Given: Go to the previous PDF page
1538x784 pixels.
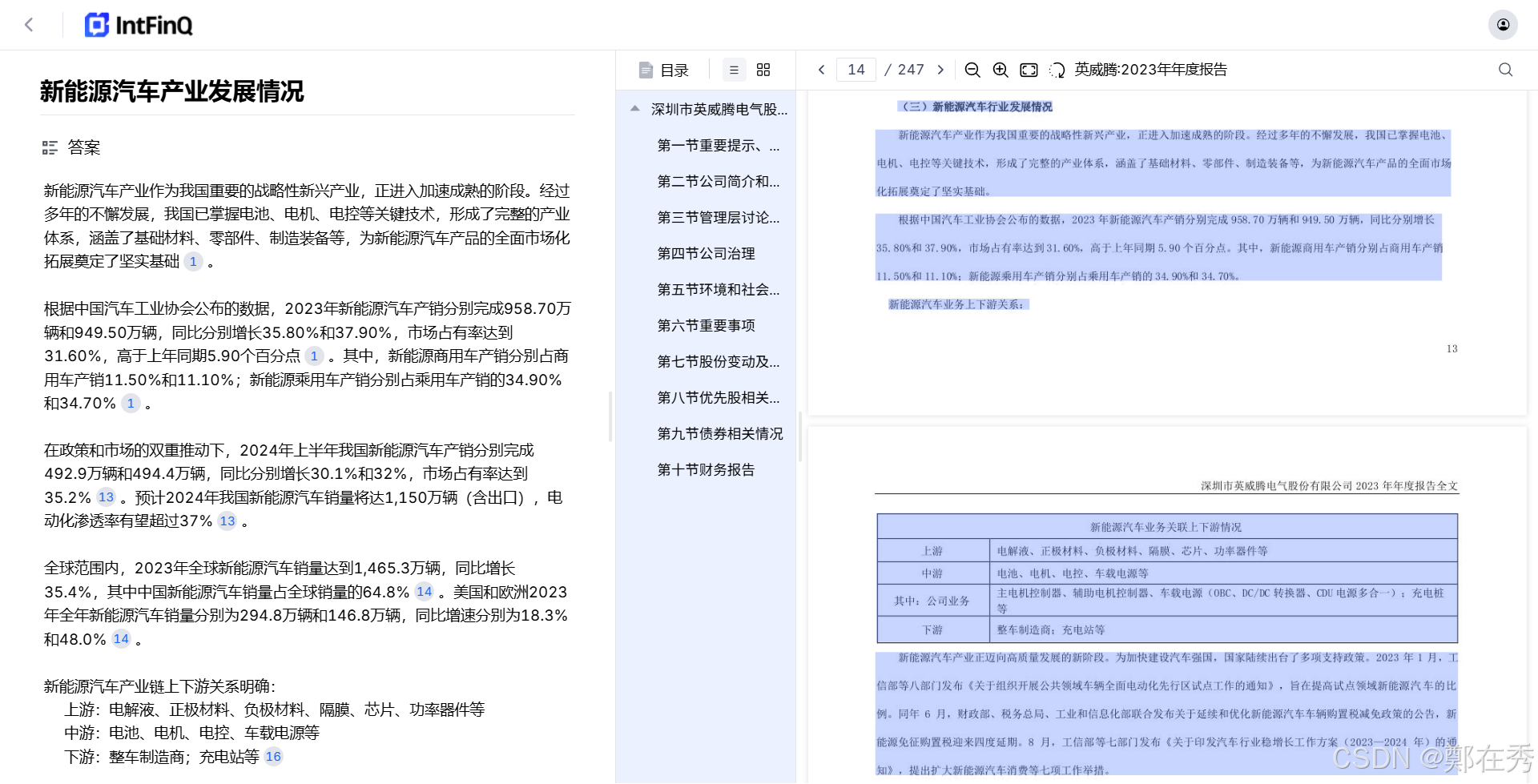Looking at the screenshot, I should pyautogui.click(x=821, y=70).
